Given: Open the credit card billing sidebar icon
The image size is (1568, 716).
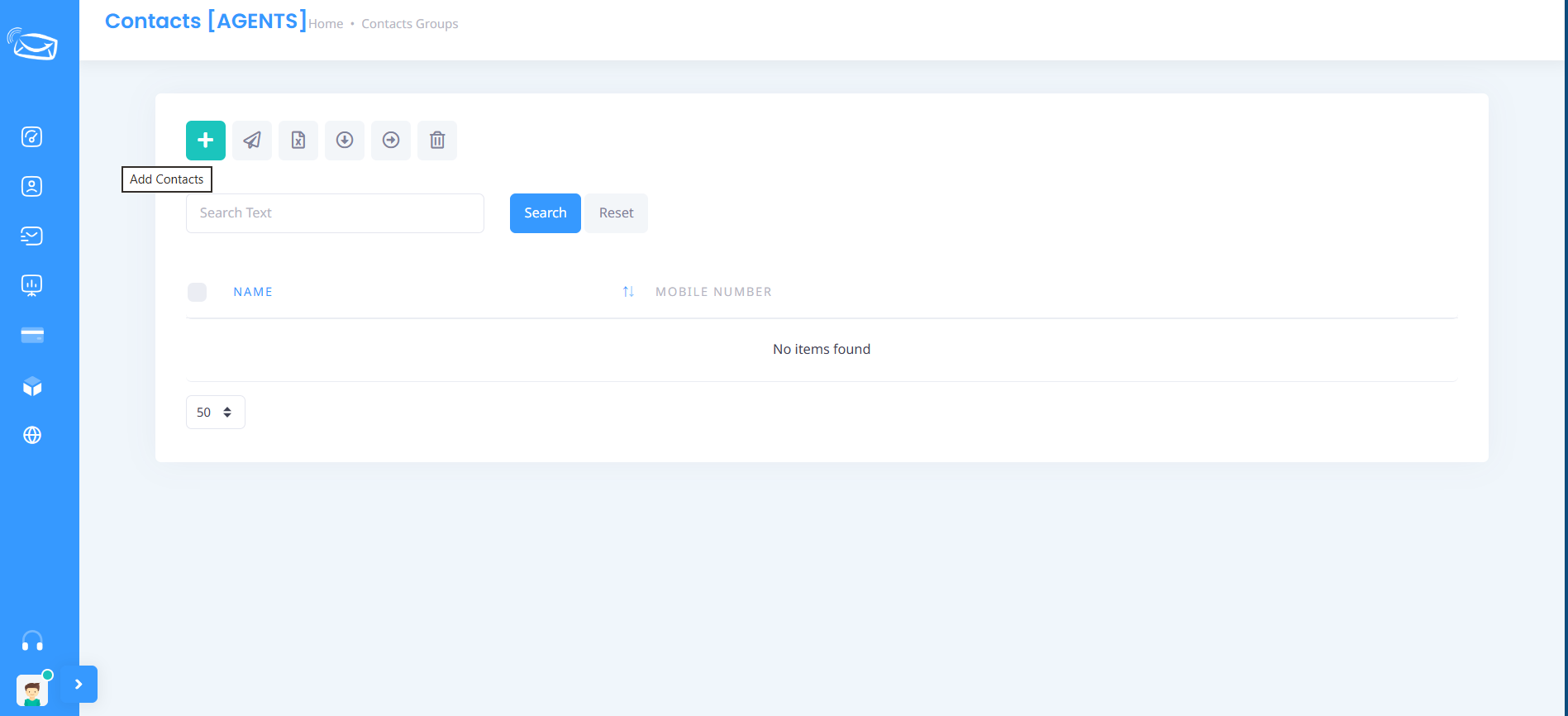Looking at the screenshot, I should (x=32, y=336).
